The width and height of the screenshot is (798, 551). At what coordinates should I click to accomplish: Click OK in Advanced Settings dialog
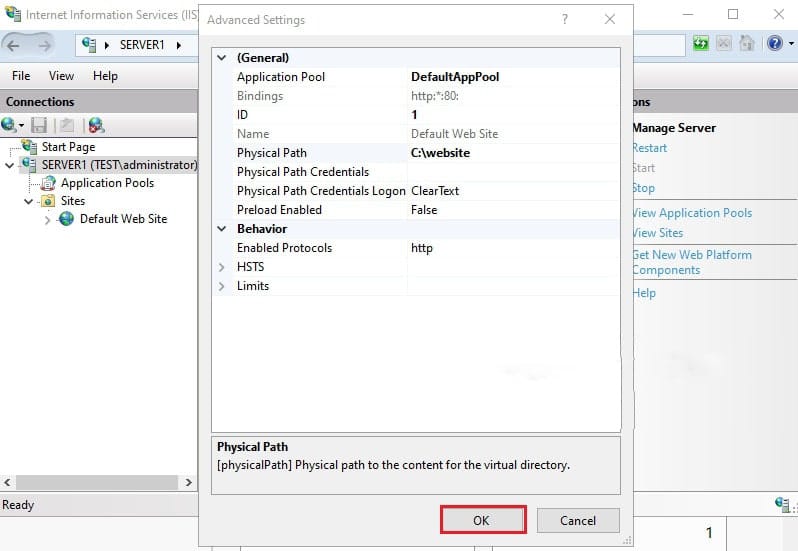[483, 520]
